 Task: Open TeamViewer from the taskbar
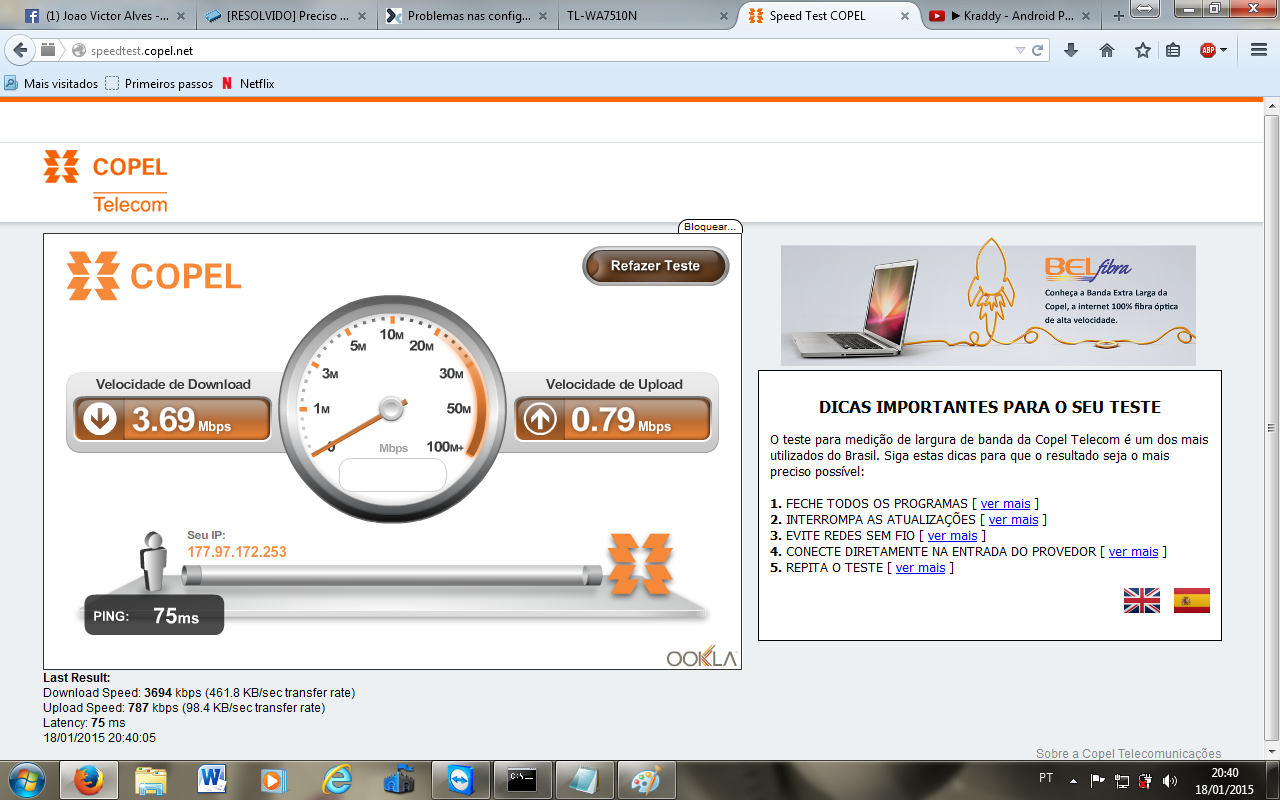click(461, 780)
